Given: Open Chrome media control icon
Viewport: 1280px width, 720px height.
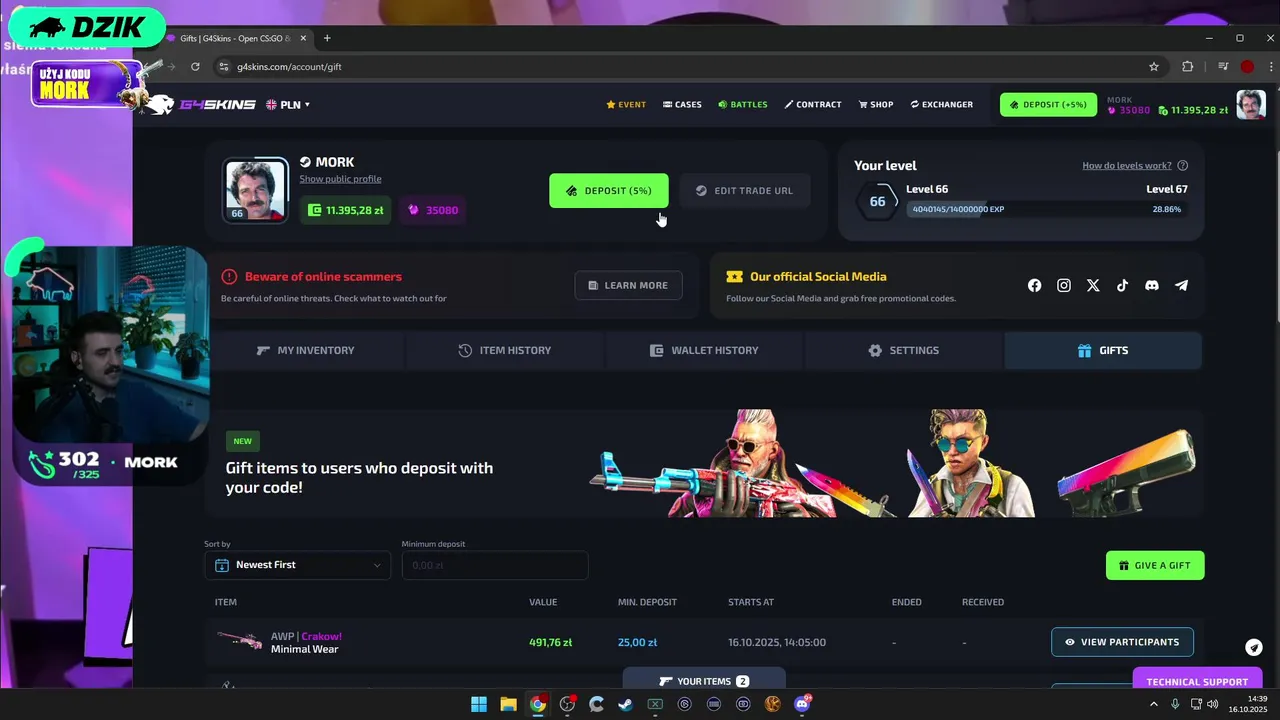Looking at the screenshot, I should [1224, 67].
